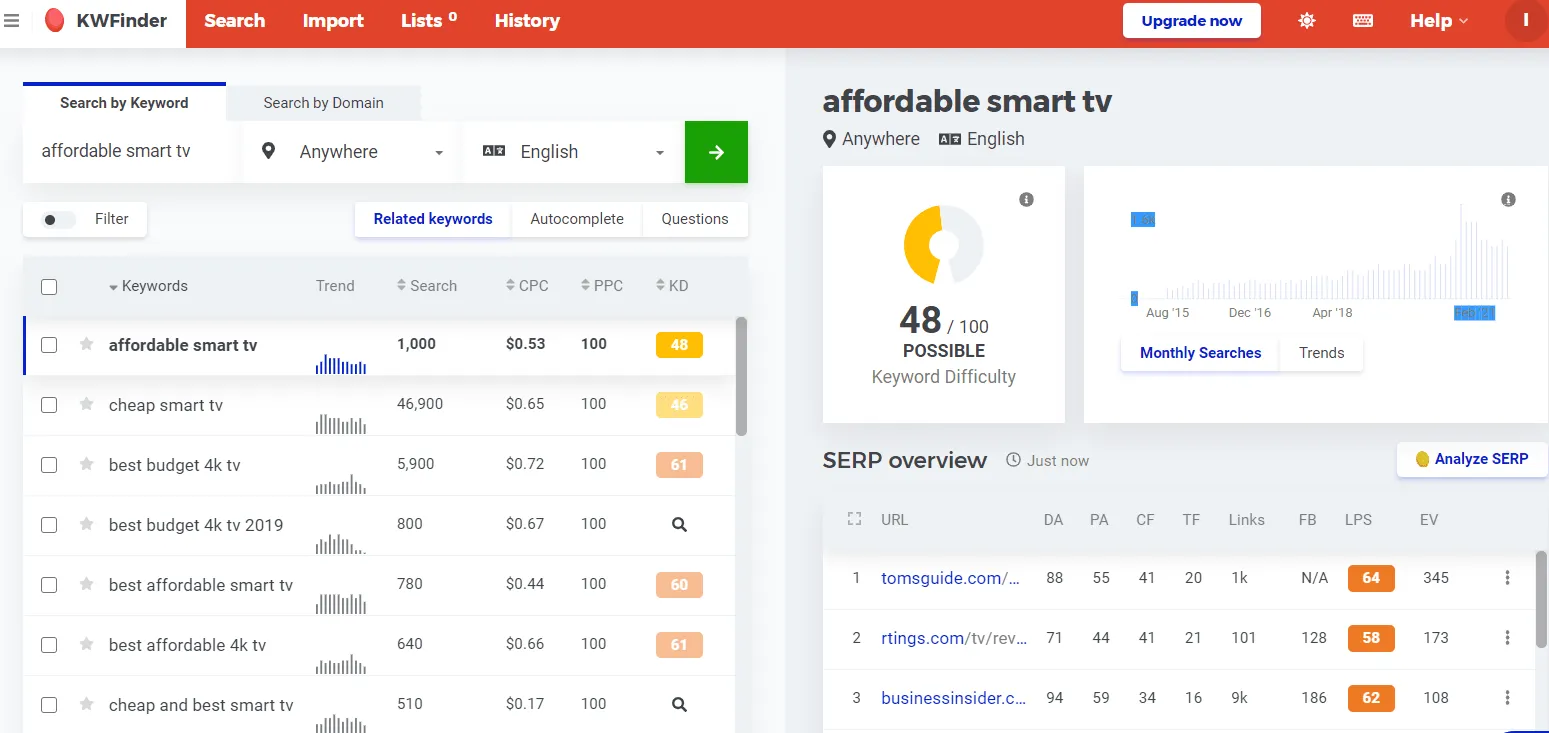This screenshot has height=733, width=1549.
Task: Toggle the Filter switch on
Action: coord(59,220)
